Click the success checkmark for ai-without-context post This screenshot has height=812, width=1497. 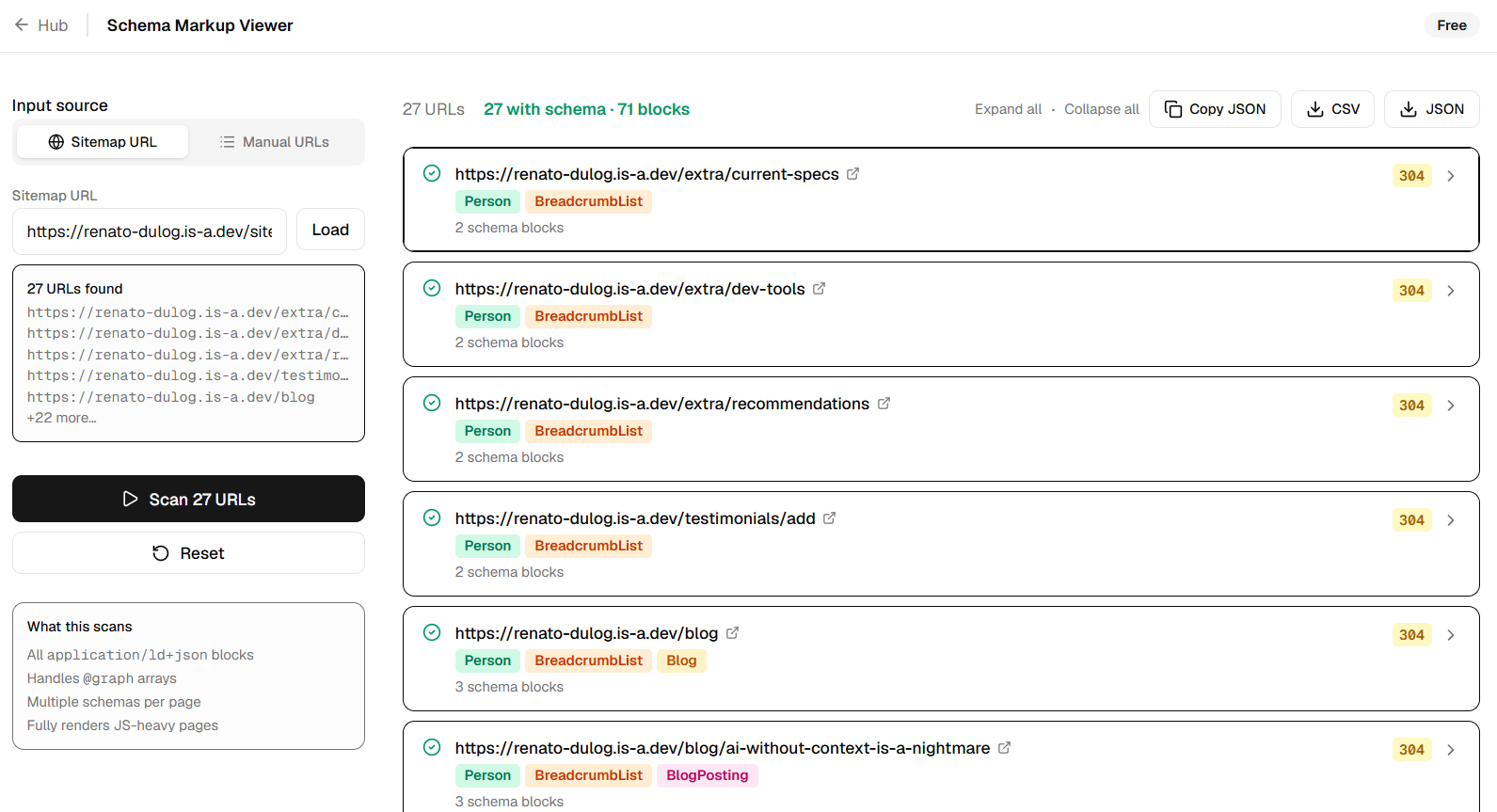432,747
